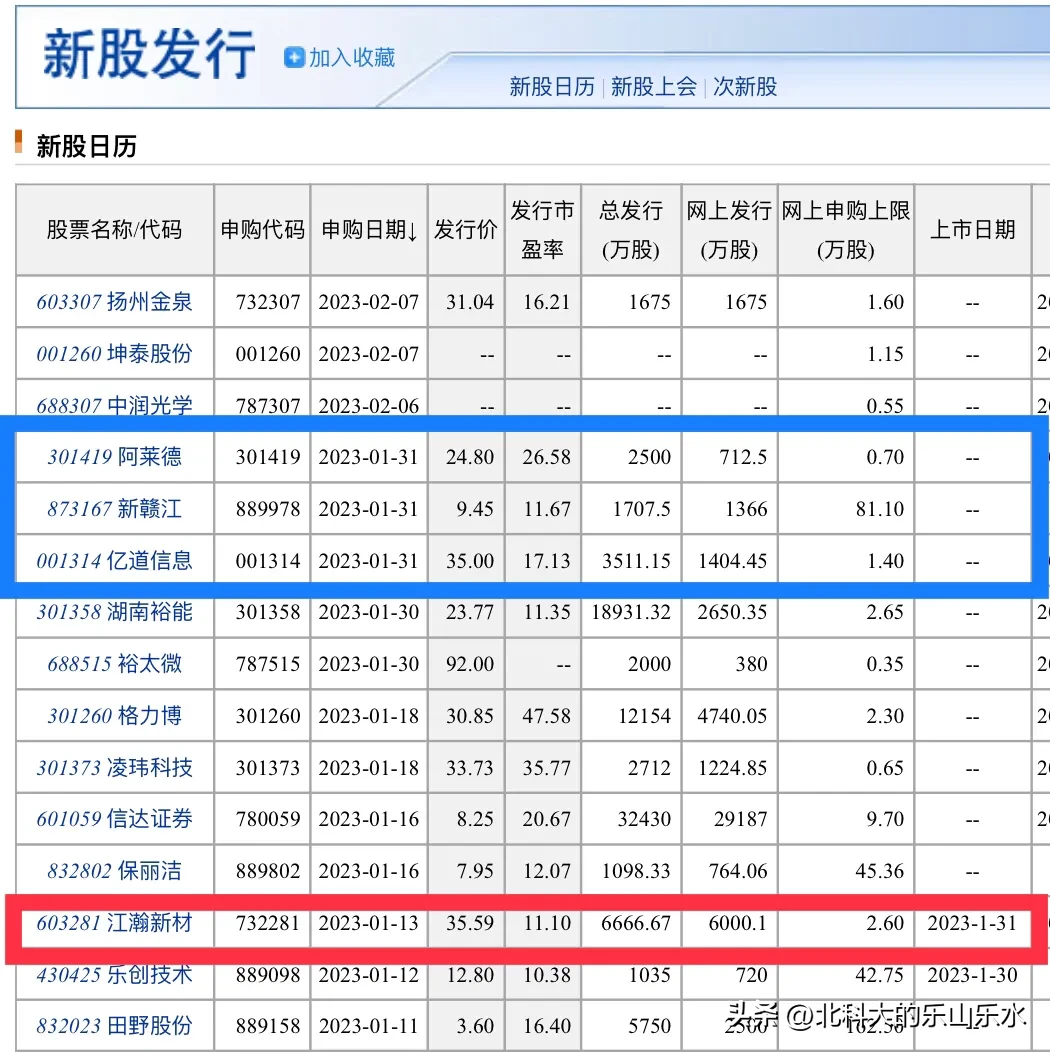This screenshot has height=1052, width=1050.
Task: Click the plus icon beside 加入收藏
Action: [x=294, y=58]
